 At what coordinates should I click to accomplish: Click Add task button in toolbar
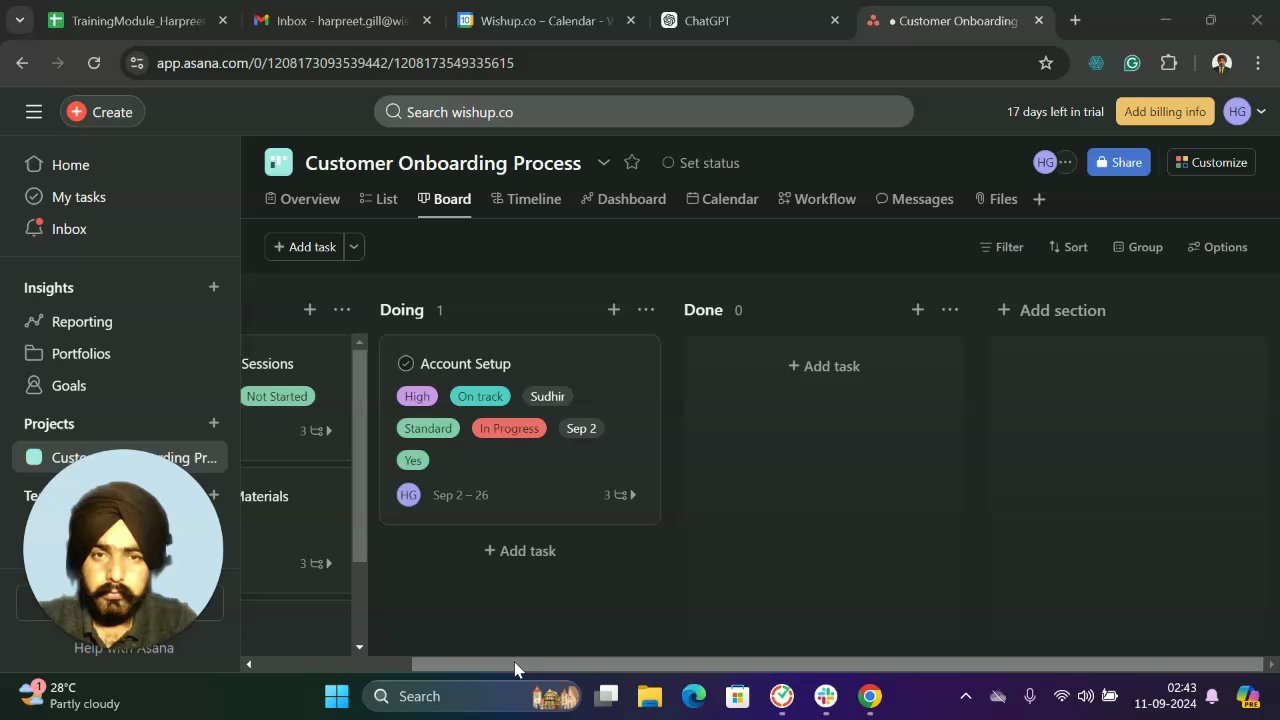tap(304, 247)
